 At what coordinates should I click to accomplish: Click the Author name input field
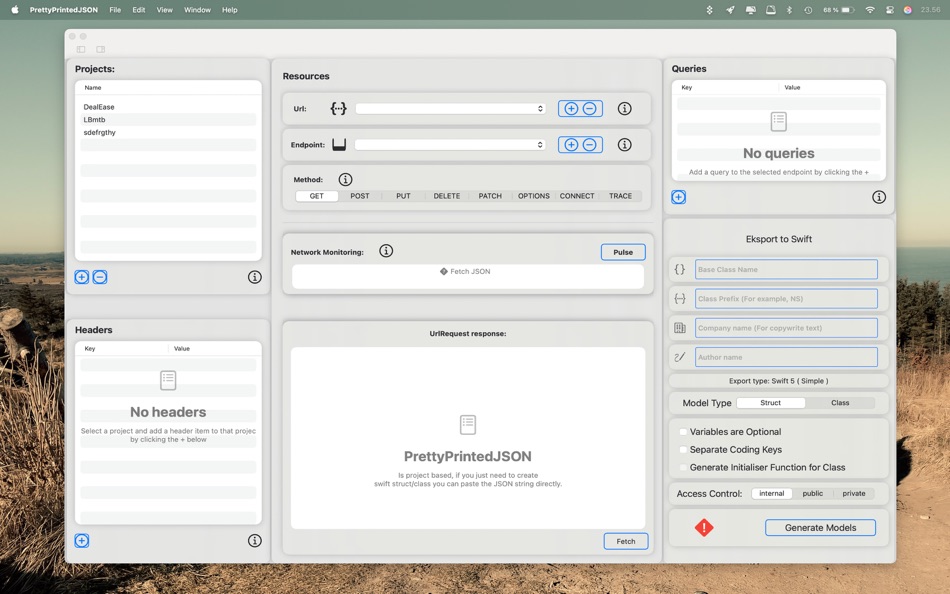(x=786, y=356)
